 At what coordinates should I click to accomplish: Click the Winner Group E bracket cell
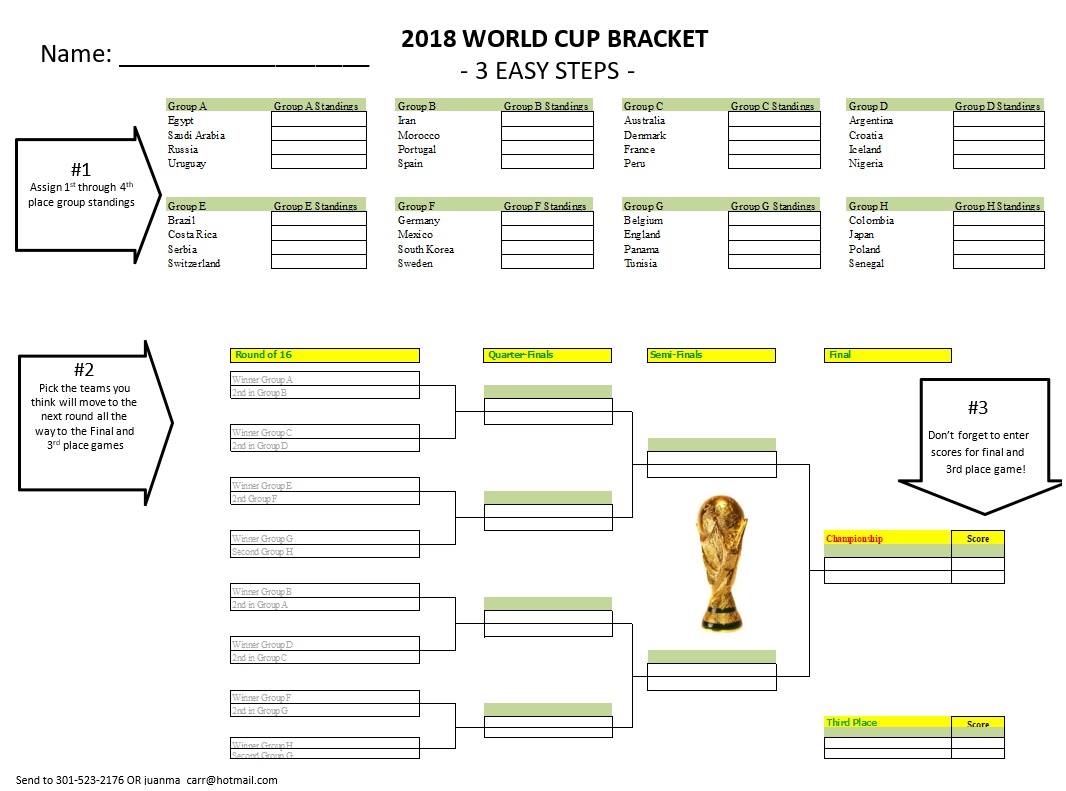pos(324,484)
